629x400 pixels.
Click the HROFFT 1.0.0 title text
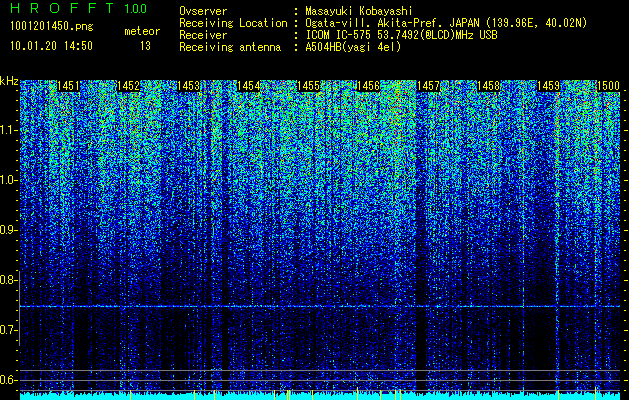tap(79, 8)
